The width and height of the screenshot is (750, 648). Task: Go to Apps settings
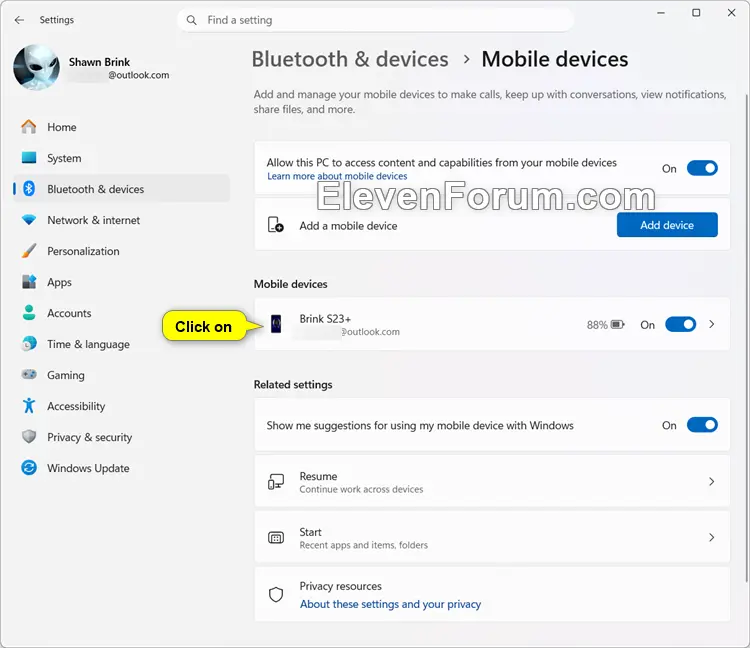click(x=121, y=282)
